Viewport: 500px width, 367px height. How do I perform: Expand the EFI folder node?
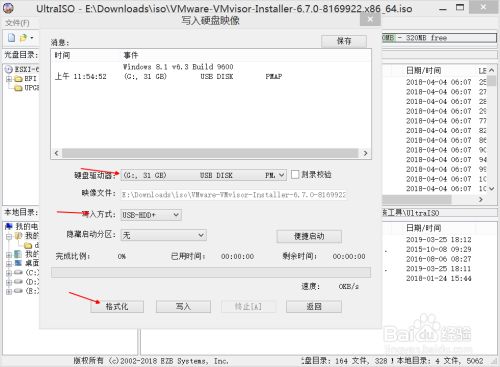coord(9,79)
